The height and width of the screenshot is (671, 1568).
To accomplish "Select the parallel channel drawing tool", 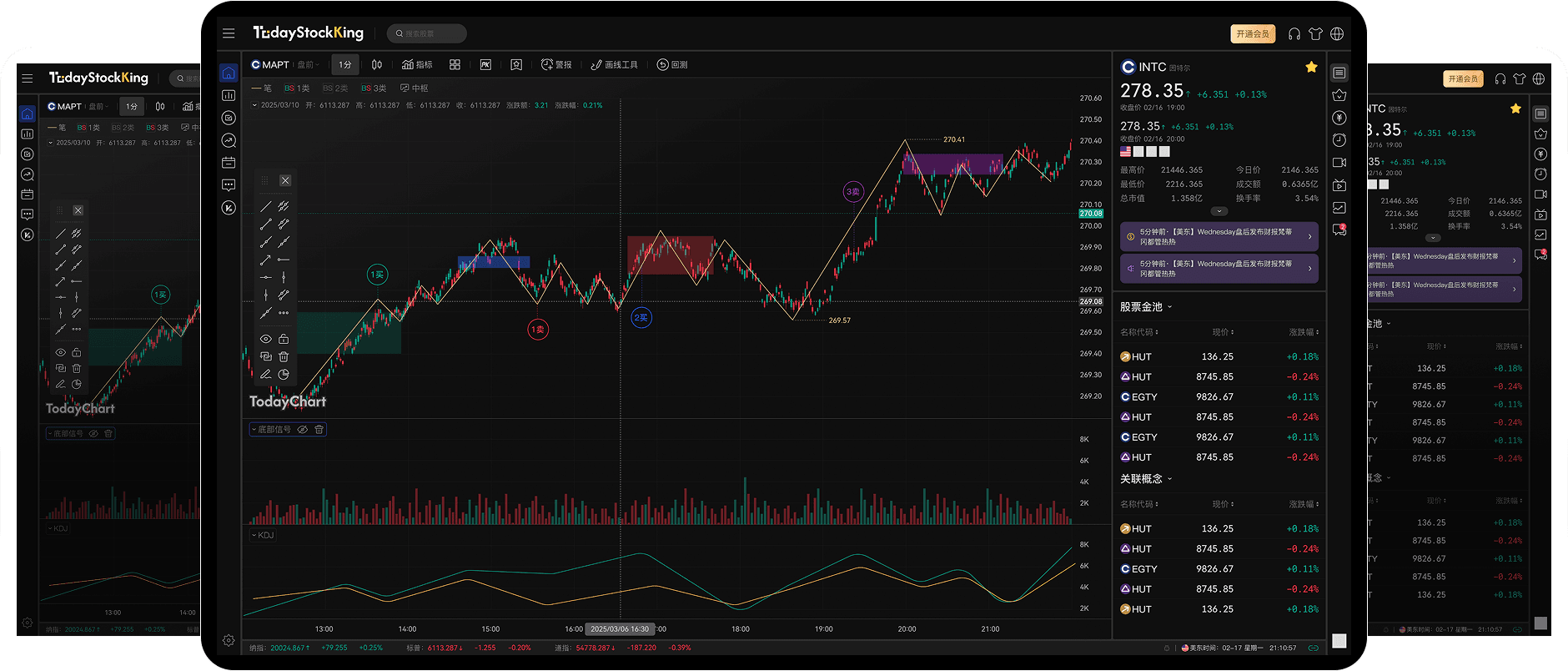I will point(284,206).
